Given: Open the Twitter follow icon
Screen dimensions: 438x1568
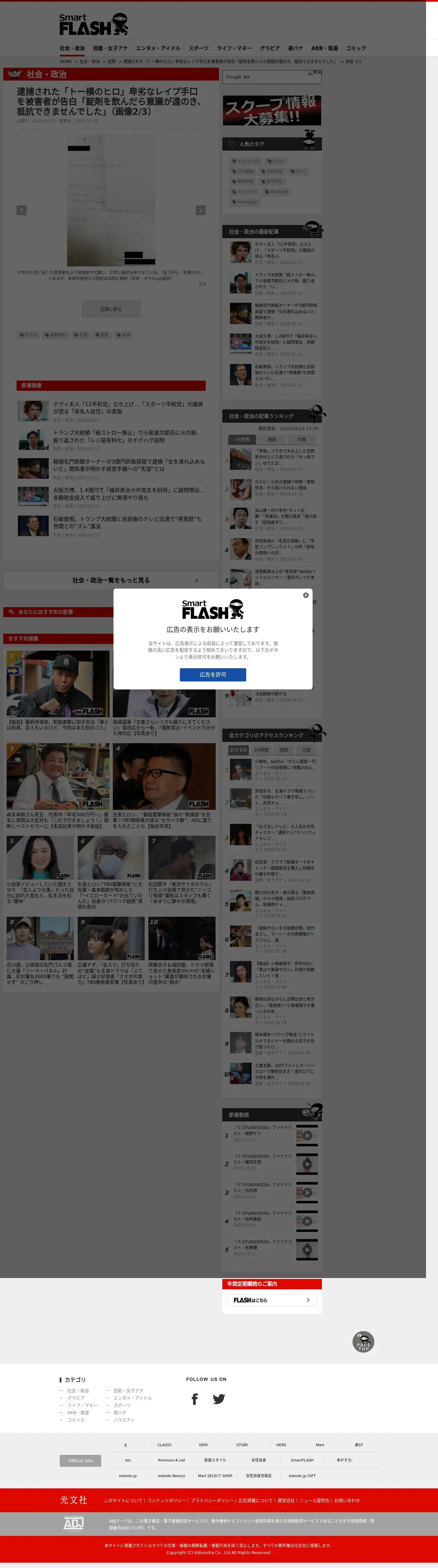Looking at the screenshot, I should point(219,1399).
